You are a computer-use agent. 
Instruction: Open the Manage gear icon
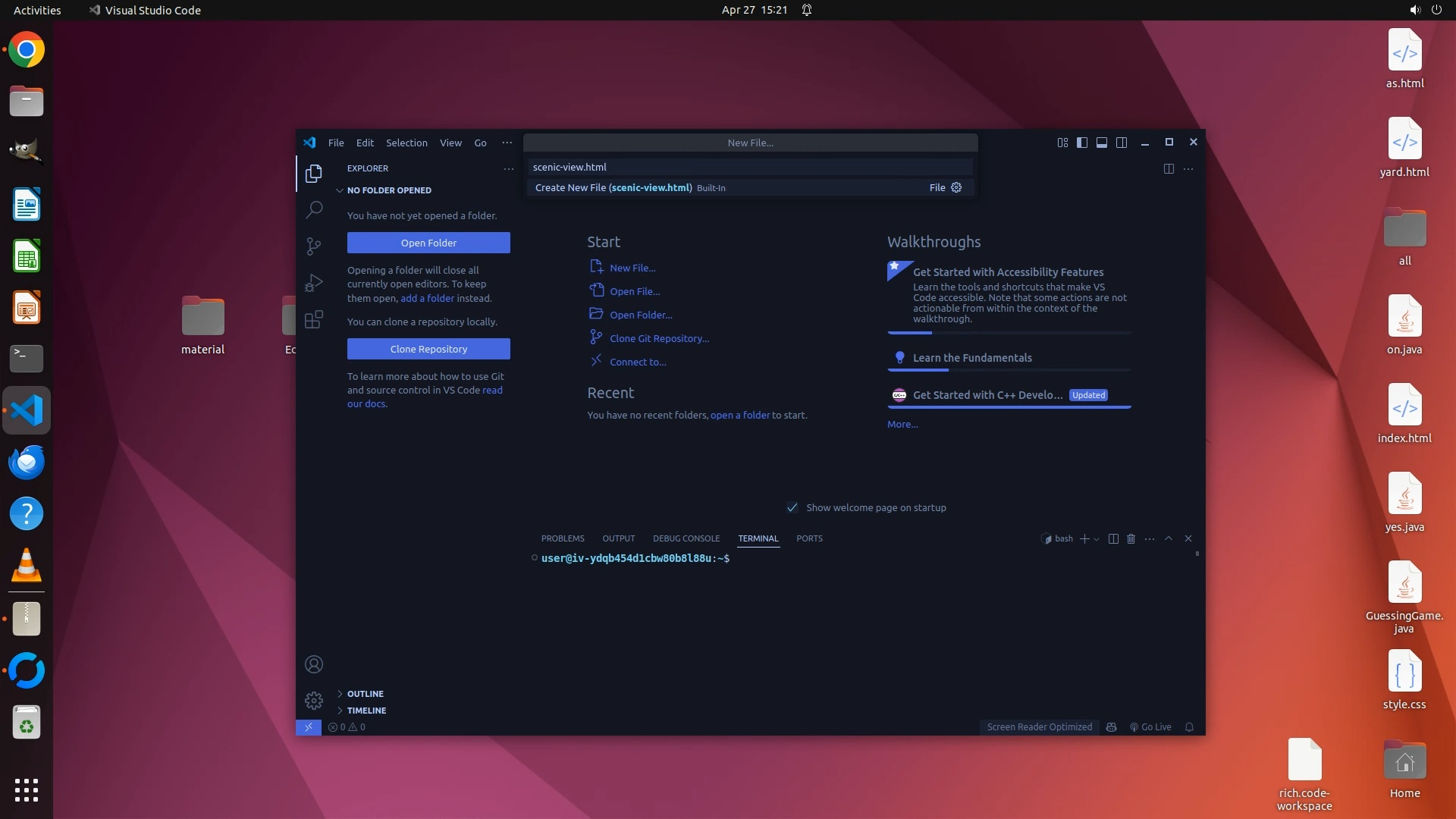[x=314, y=700]
